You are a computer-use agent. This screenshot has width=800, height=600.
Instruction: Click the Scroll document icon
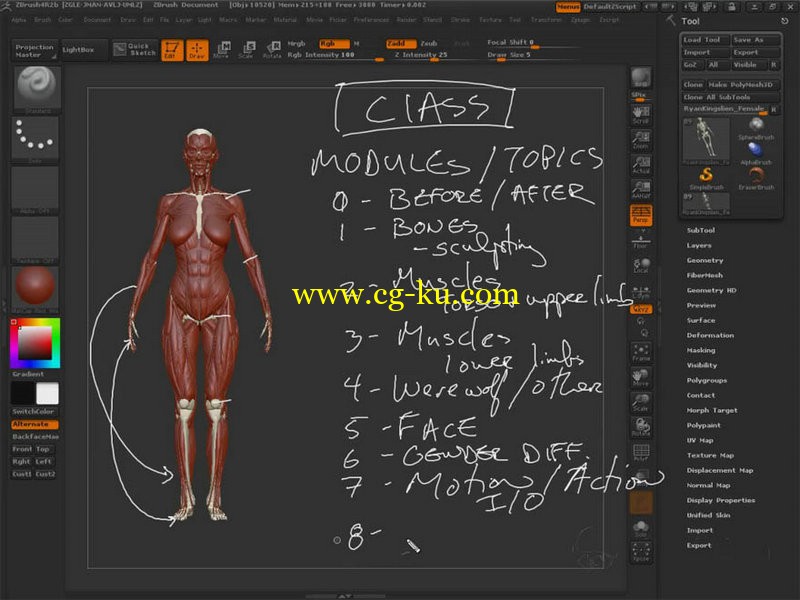[x=641, y=115]
